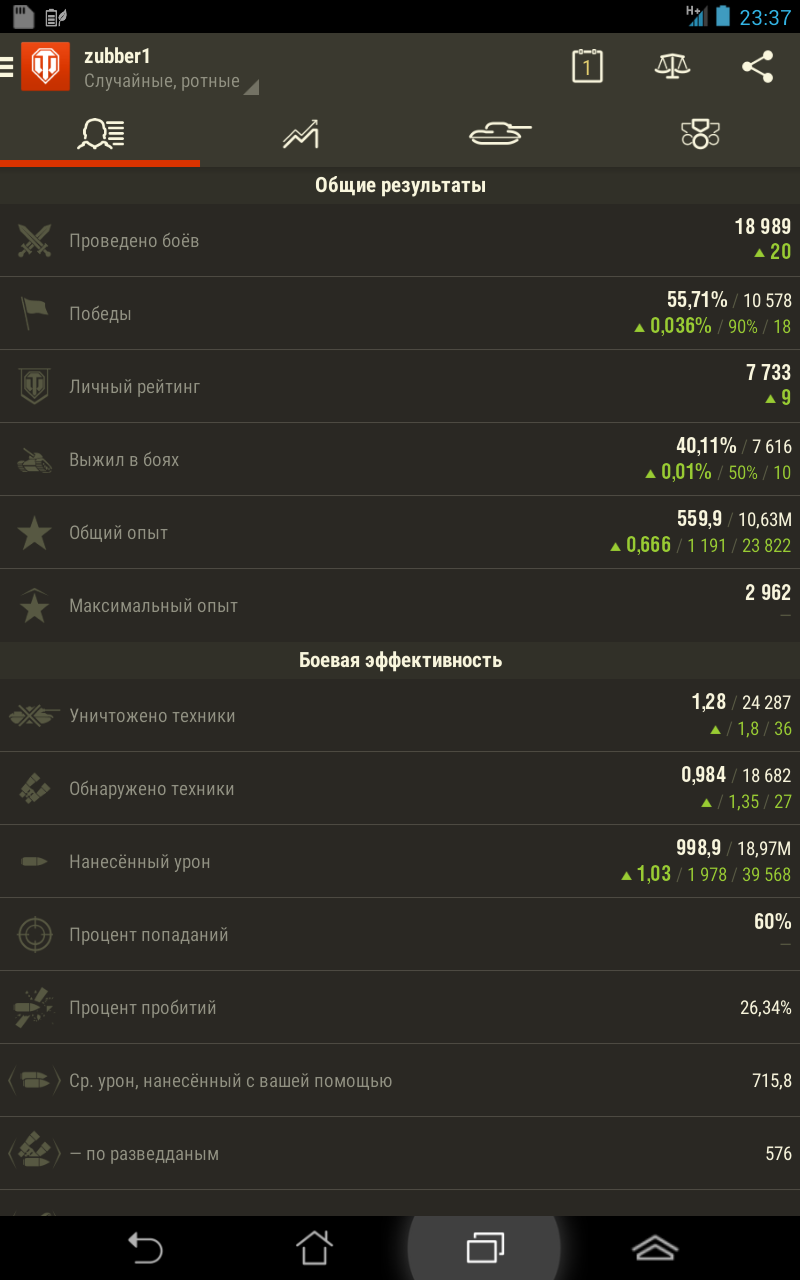Image resolution: width=800 pixels, height=1280 pixels.
Task: Open the Уничтожено техники statistic
Action: (x=400, y=716)
